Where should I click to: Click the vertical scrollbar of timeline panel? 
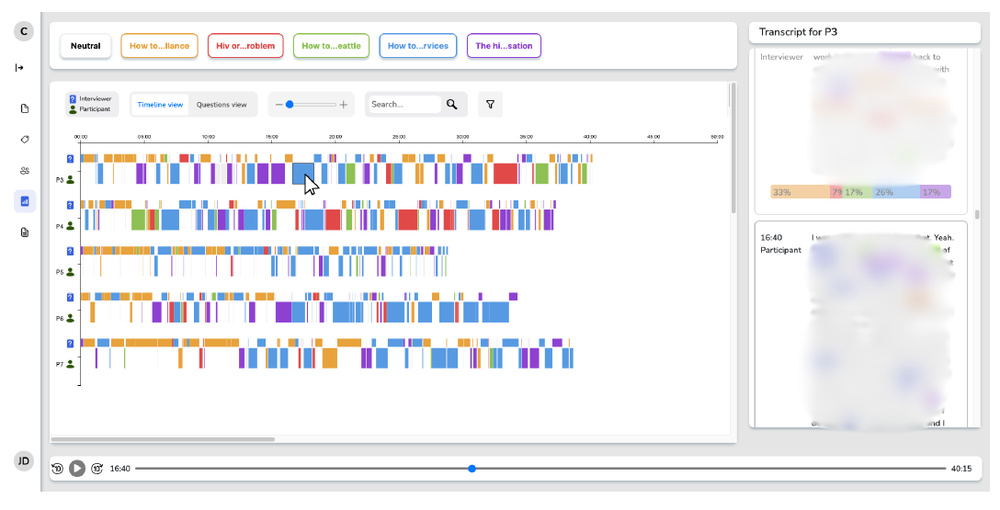tap(733, 148)
